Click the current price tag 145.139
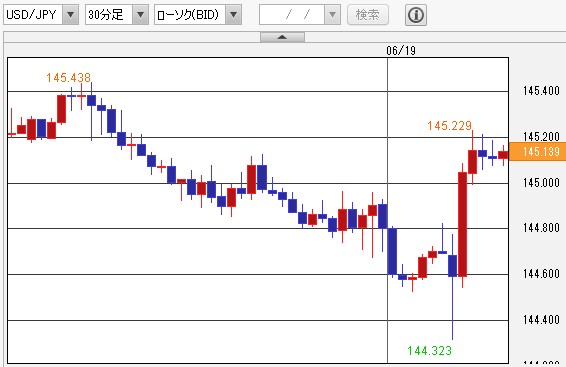The width and height of the screenshot is (566, 367). pos(537,152)
